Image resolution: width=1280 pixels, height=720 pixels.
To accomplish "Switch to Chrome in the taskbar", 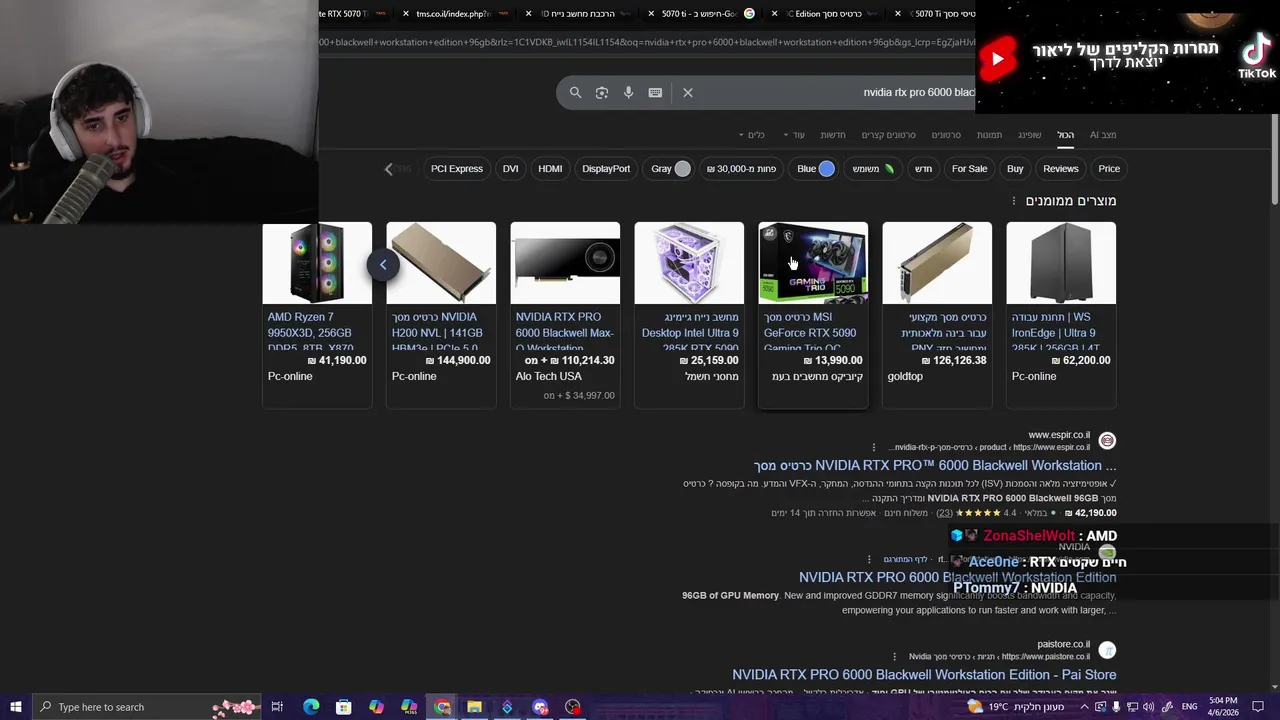I will pyautogui.click(x=442, y=707).
